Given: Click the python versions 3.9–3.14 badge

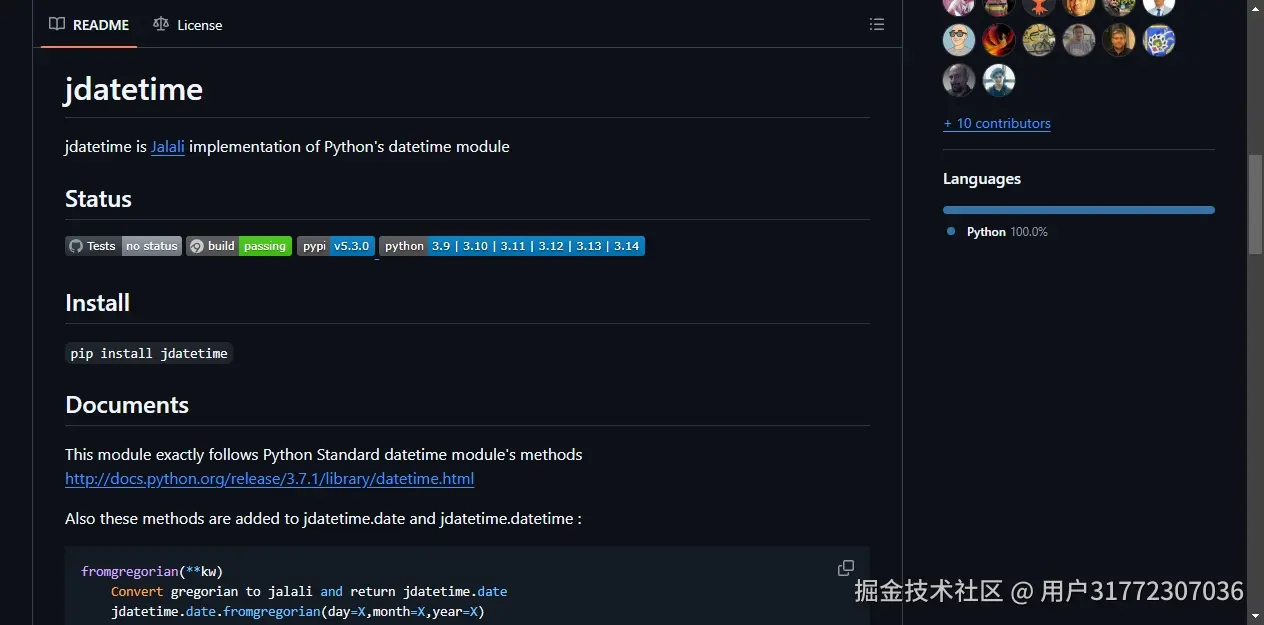Looking at the screenshot, I should click(512, 246).
